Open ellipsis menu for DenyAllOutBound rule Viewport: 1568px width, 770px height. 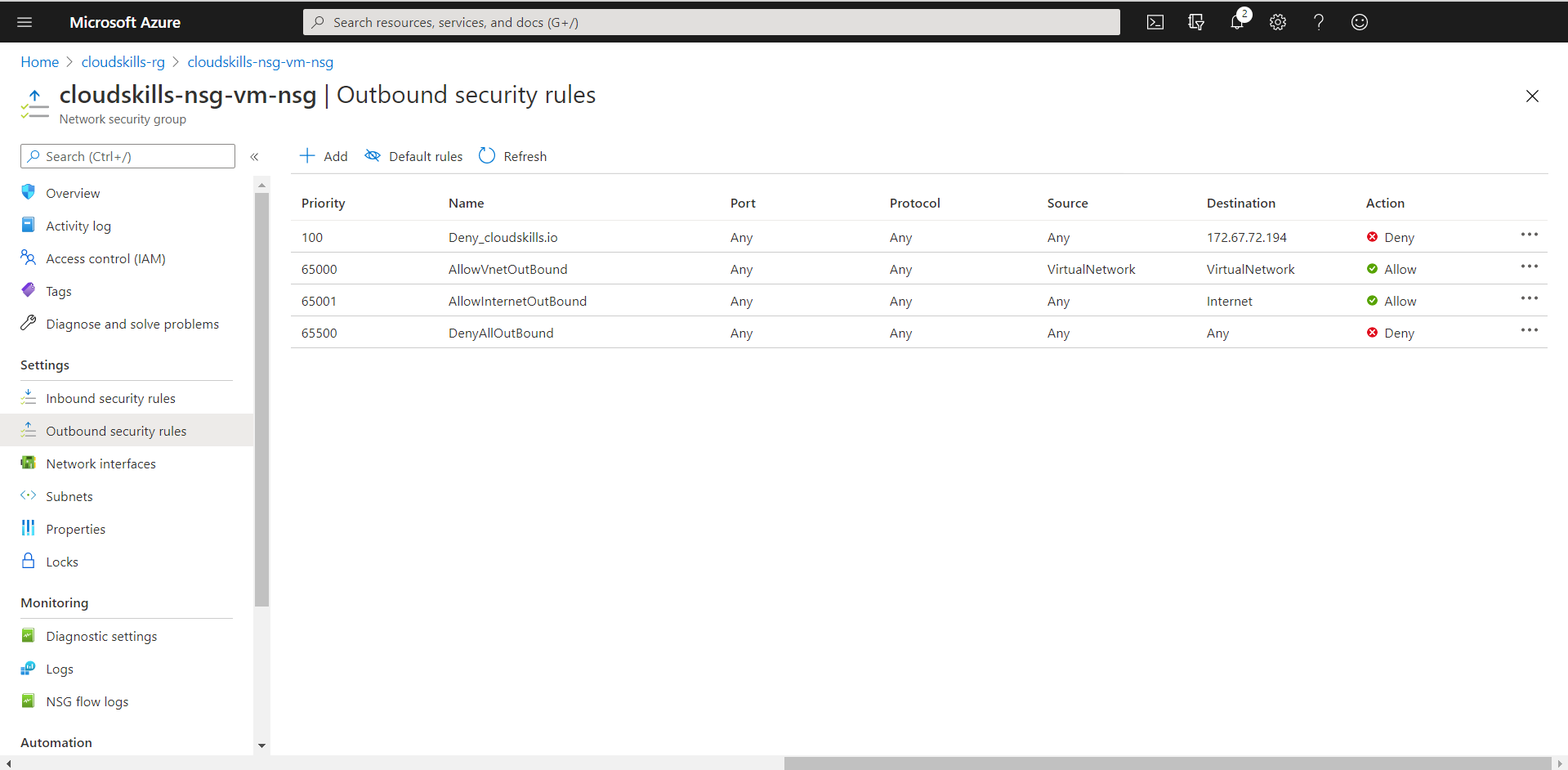tap(1529, 330)
